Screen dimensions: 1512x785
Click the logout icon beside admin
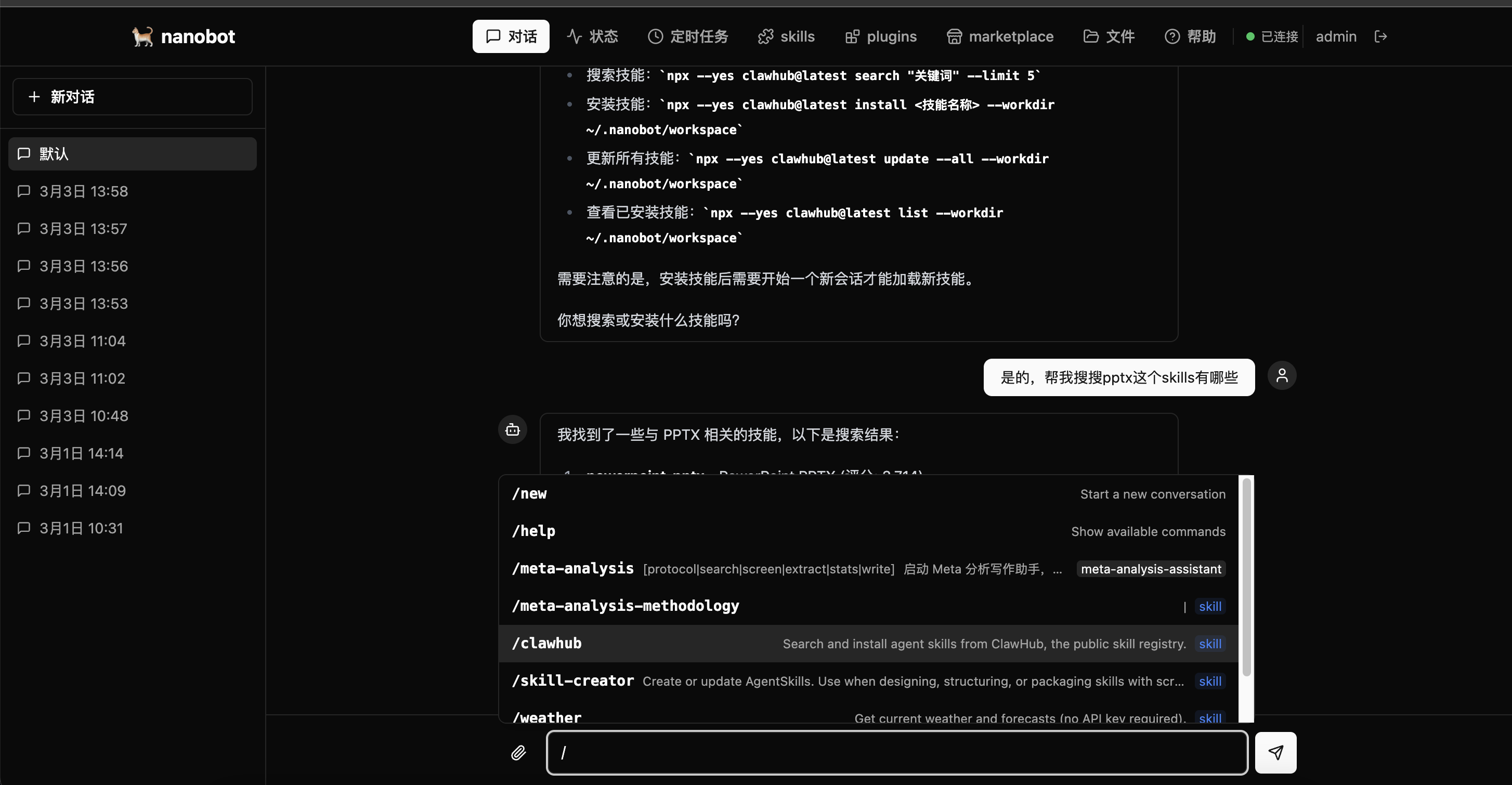point(1380,36)
